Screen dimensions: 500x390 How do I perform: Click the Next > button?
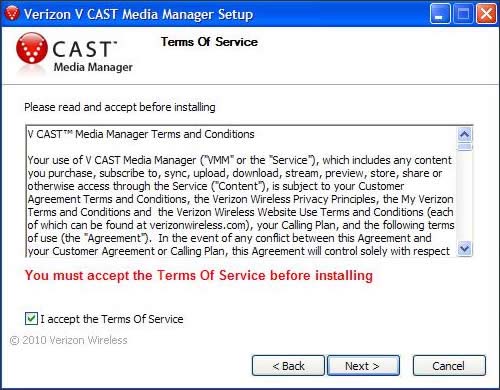363,366
